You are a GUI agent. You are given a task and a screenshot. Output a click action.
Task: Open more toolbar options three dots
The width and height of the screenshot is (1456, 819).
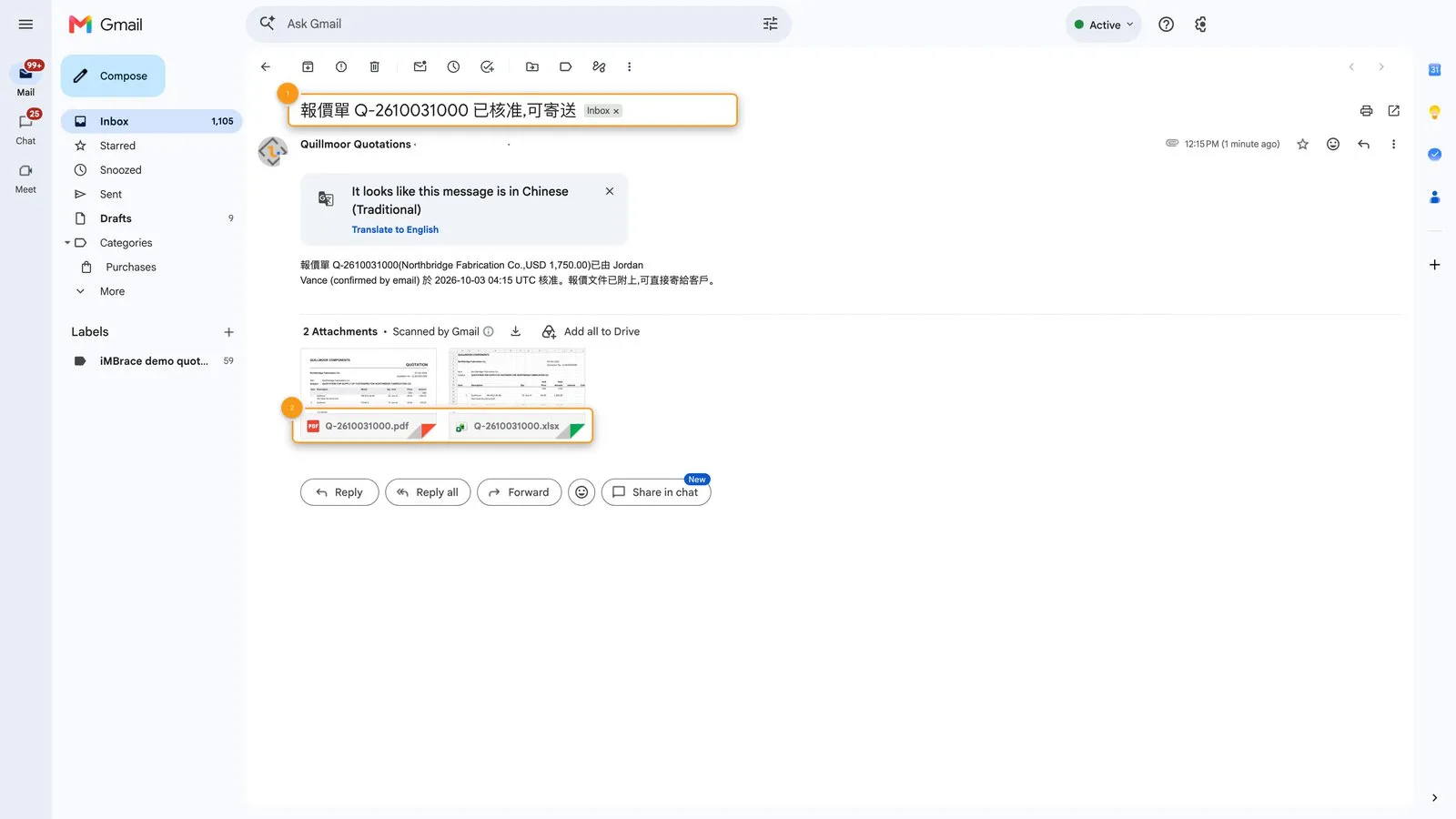point(629,66)
